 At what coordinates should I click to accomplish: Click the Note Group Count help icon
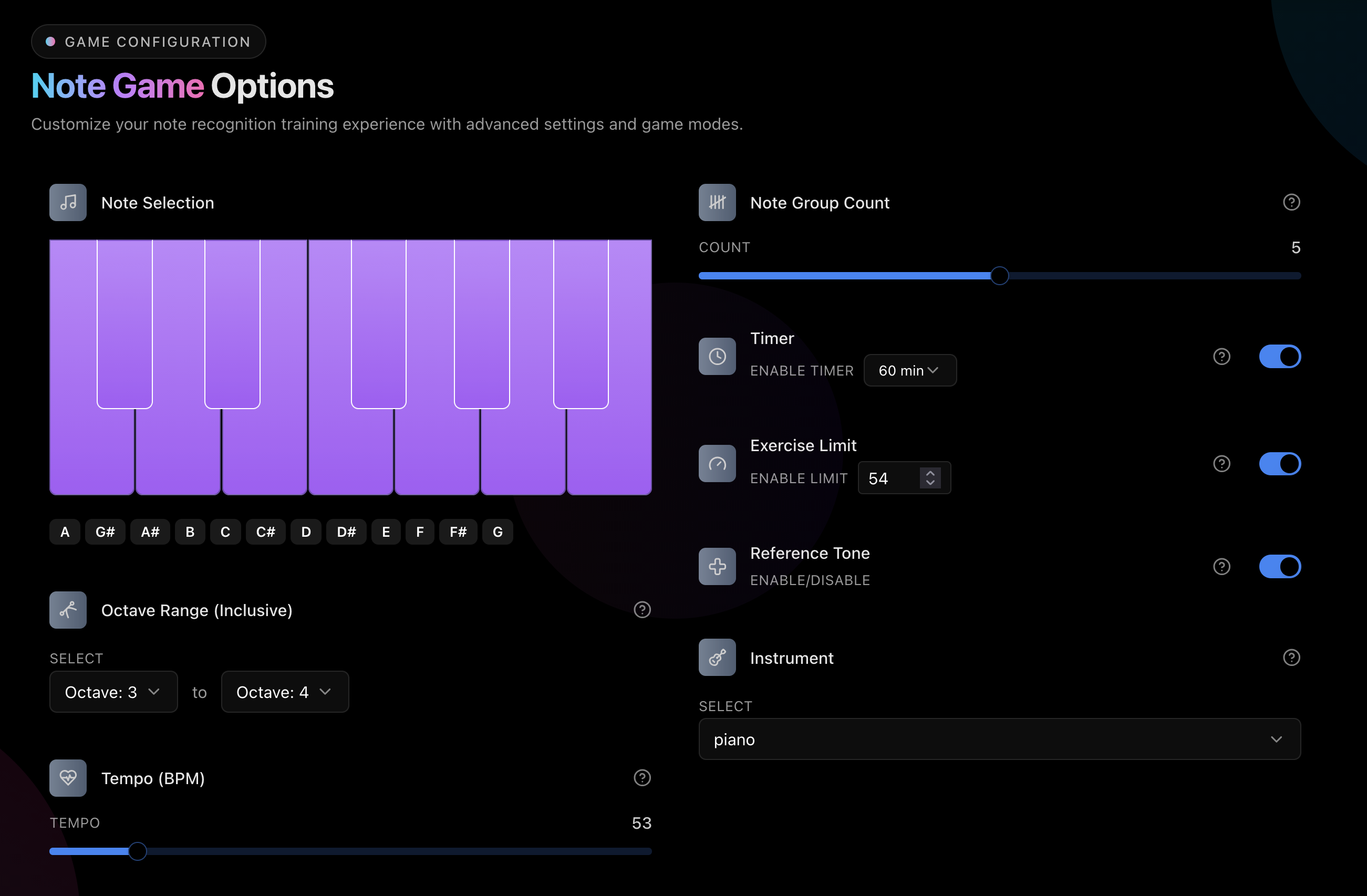(1291, 202)
